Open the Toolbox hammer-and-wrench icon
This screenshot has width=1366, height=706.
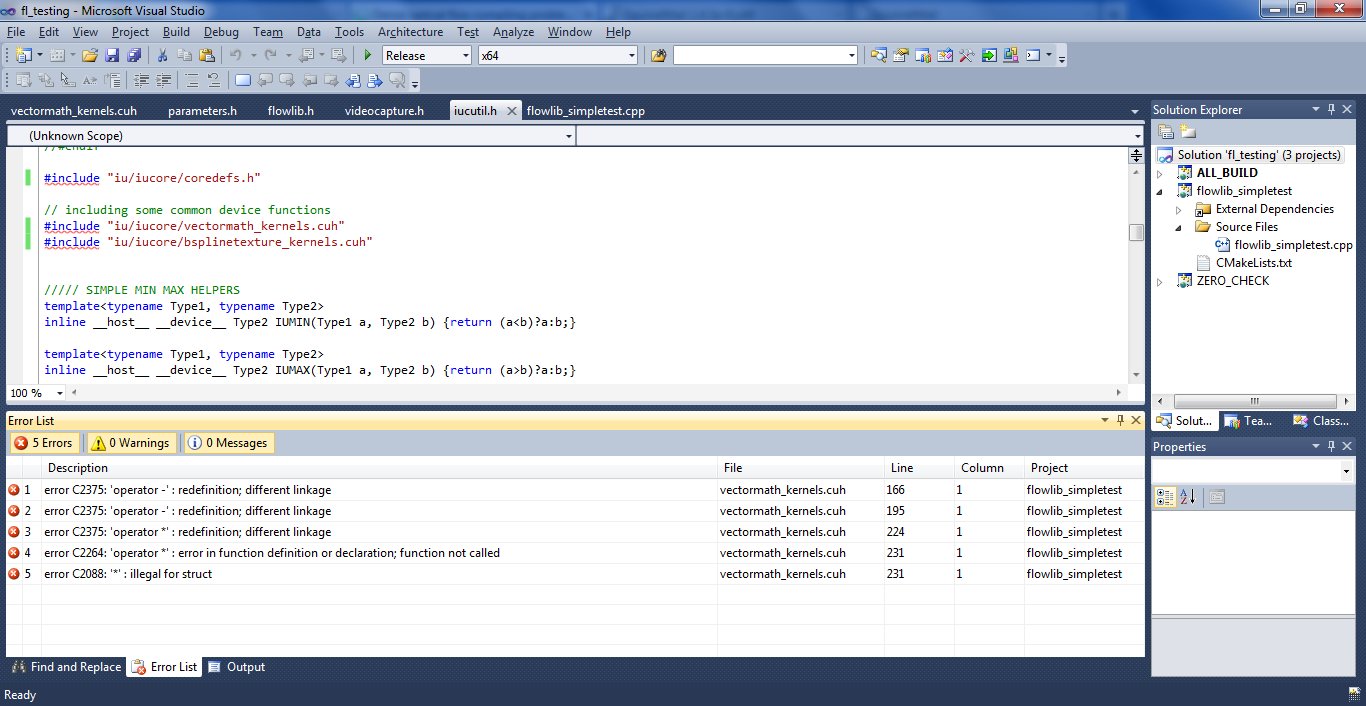pyautogui.click(x=966, y=56)
